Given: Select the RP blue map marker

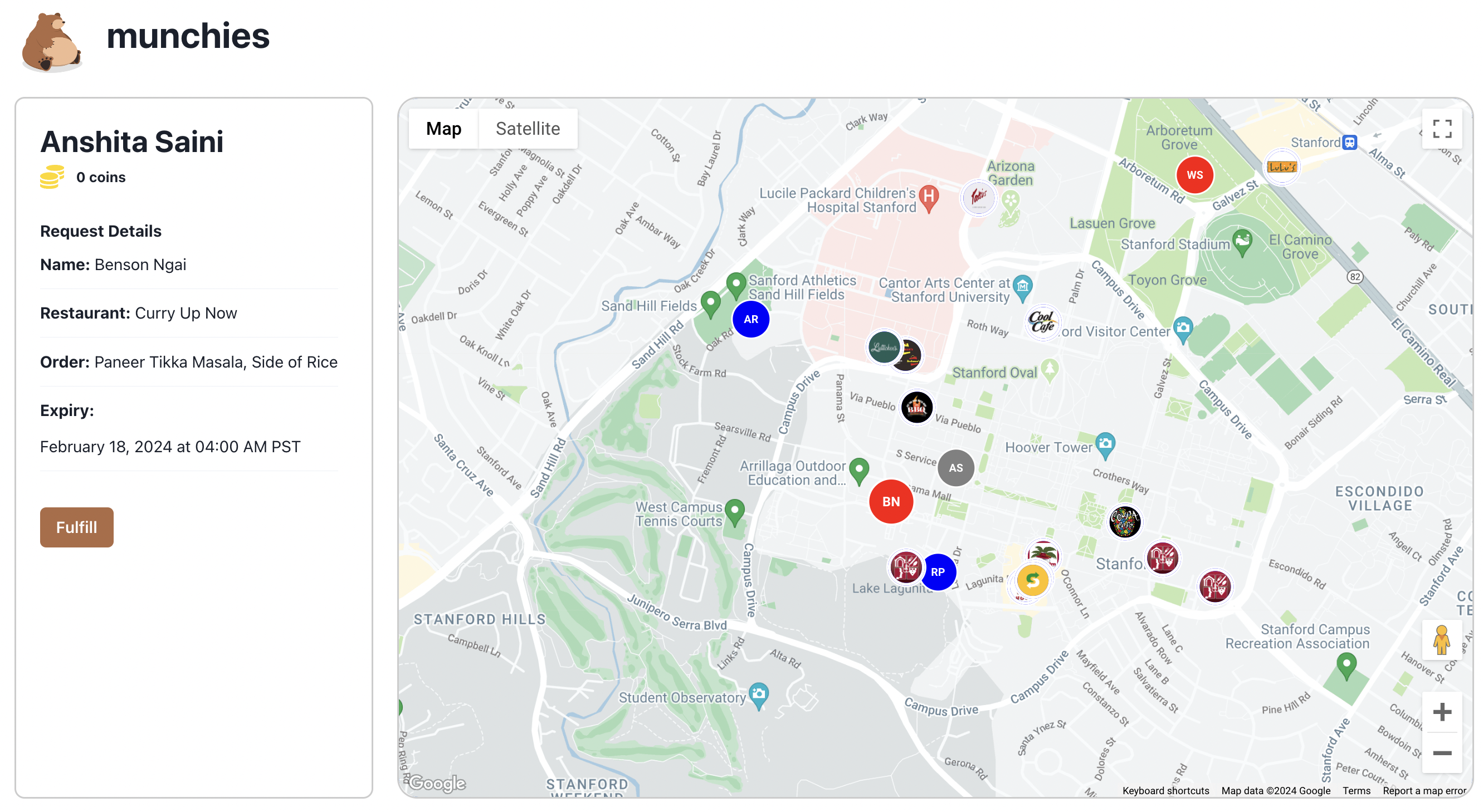Looking at the screenshot, I should point(938,572).
